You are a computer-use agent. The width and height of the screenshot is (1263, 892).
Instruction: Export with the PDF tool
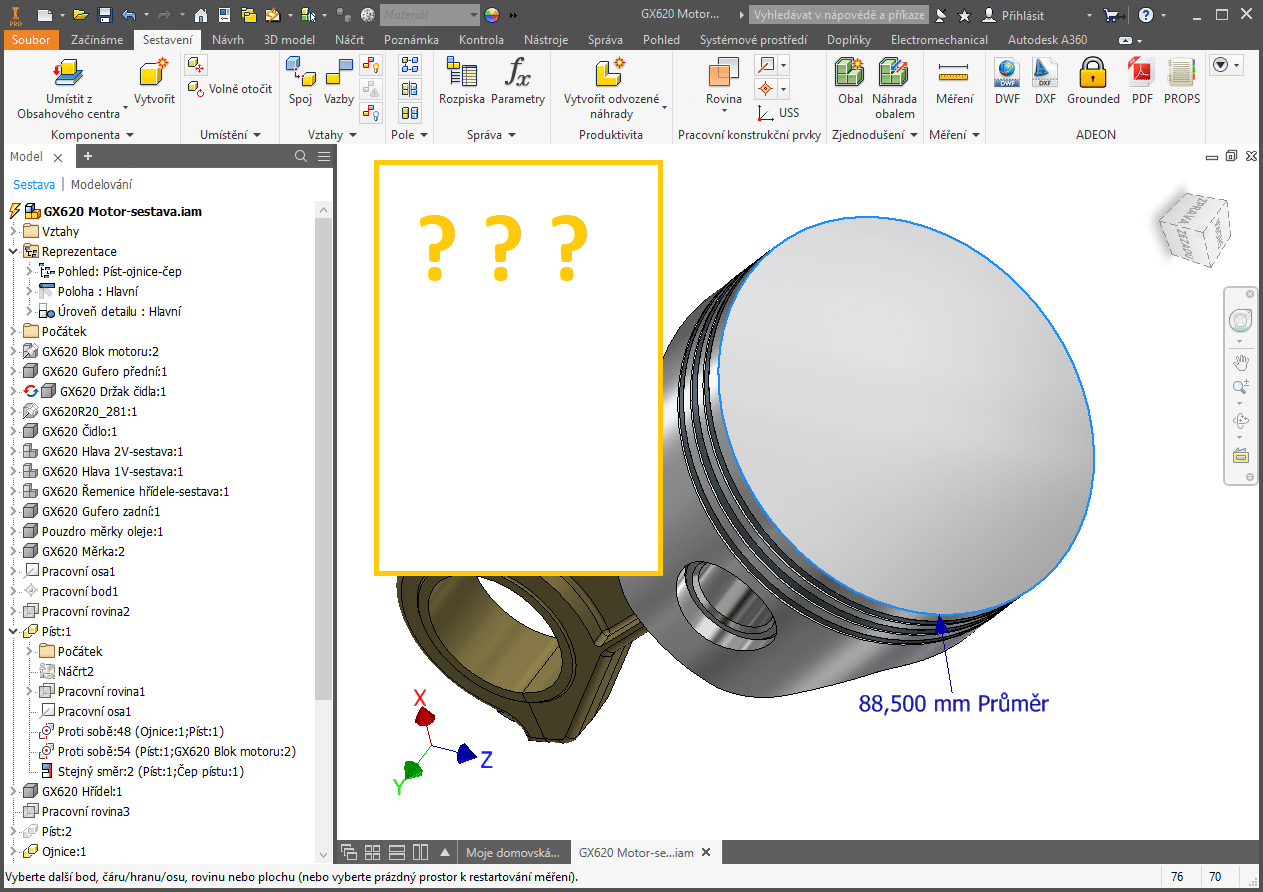point(1142,82)
